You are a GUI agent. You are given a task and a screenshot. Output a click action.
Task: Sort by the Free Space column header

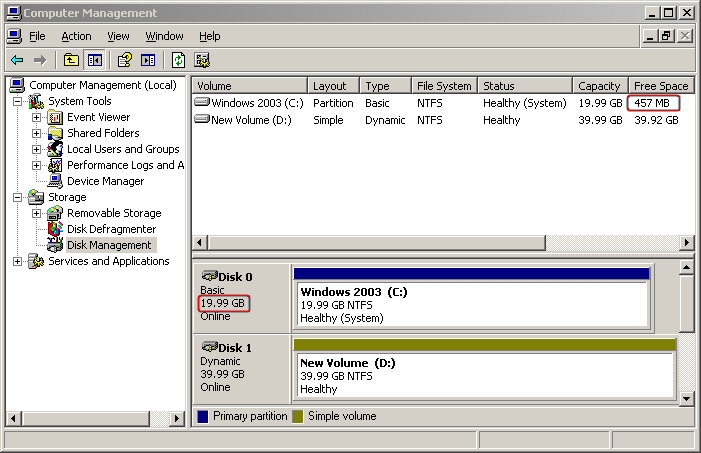tap(661, 85)
